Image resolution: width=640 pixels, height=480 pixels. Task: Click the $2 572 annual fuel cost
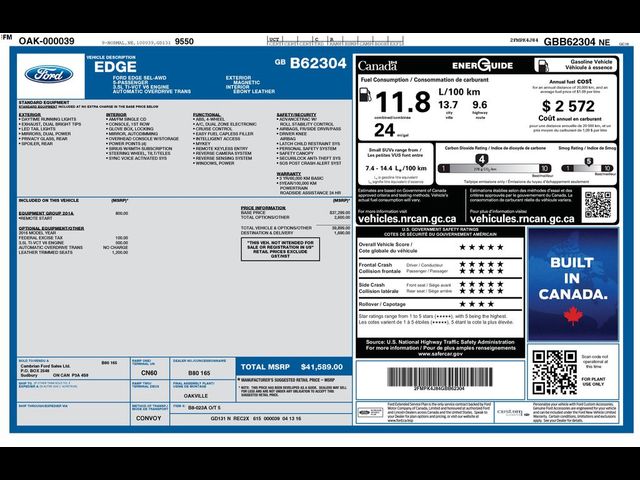[x=567, y=106]
